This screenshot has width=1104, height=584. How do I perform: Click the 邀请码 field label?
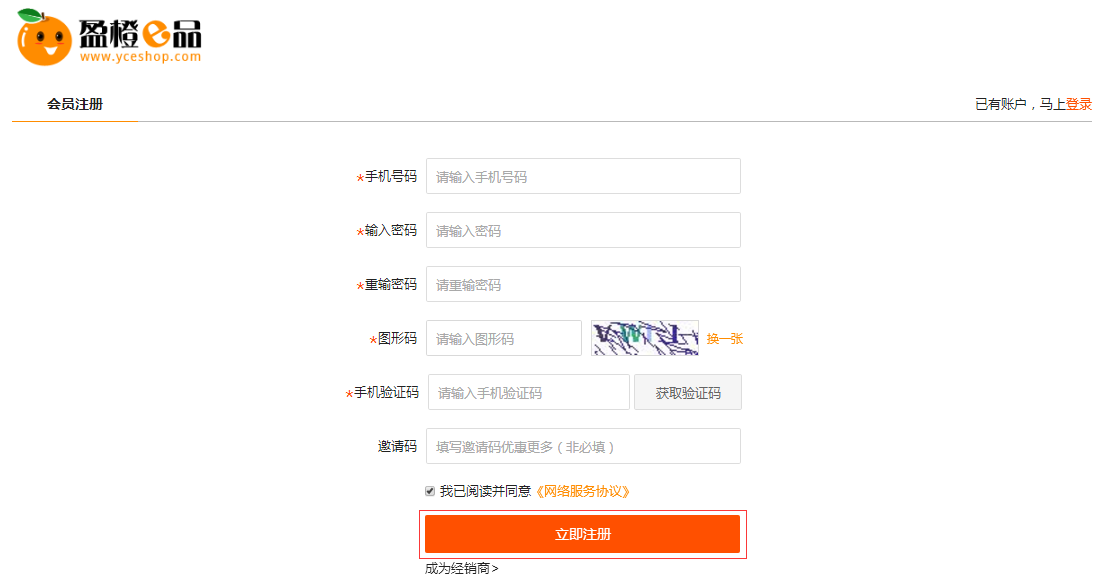point(397,447)
